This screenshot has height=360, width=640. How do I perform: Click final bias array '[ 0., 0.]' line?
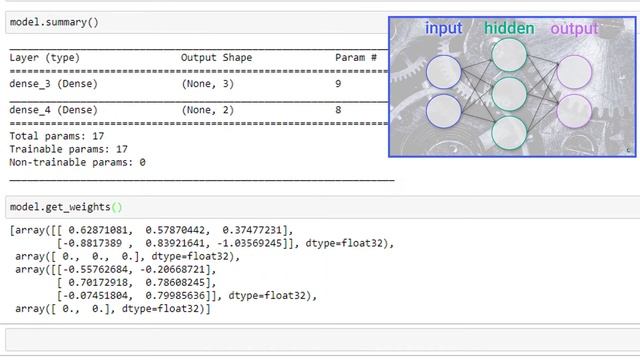pyautogui.click(x=113, y=309)
